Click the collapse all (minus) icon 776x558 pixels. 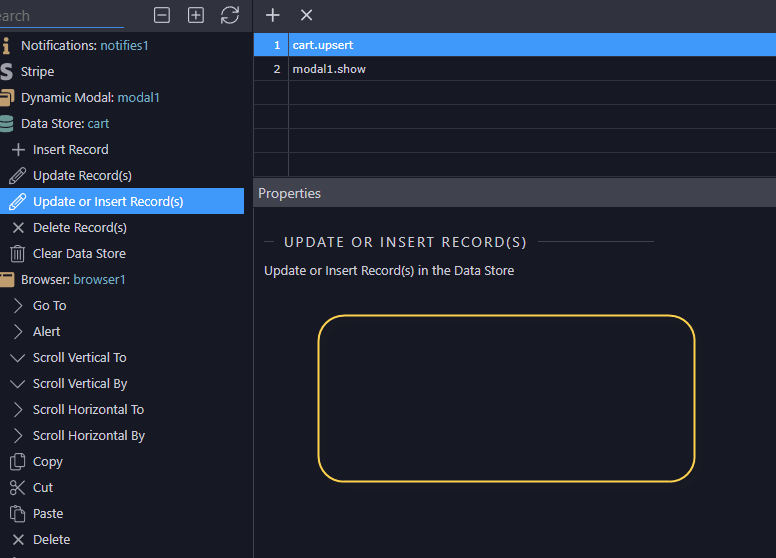(162, 15)
